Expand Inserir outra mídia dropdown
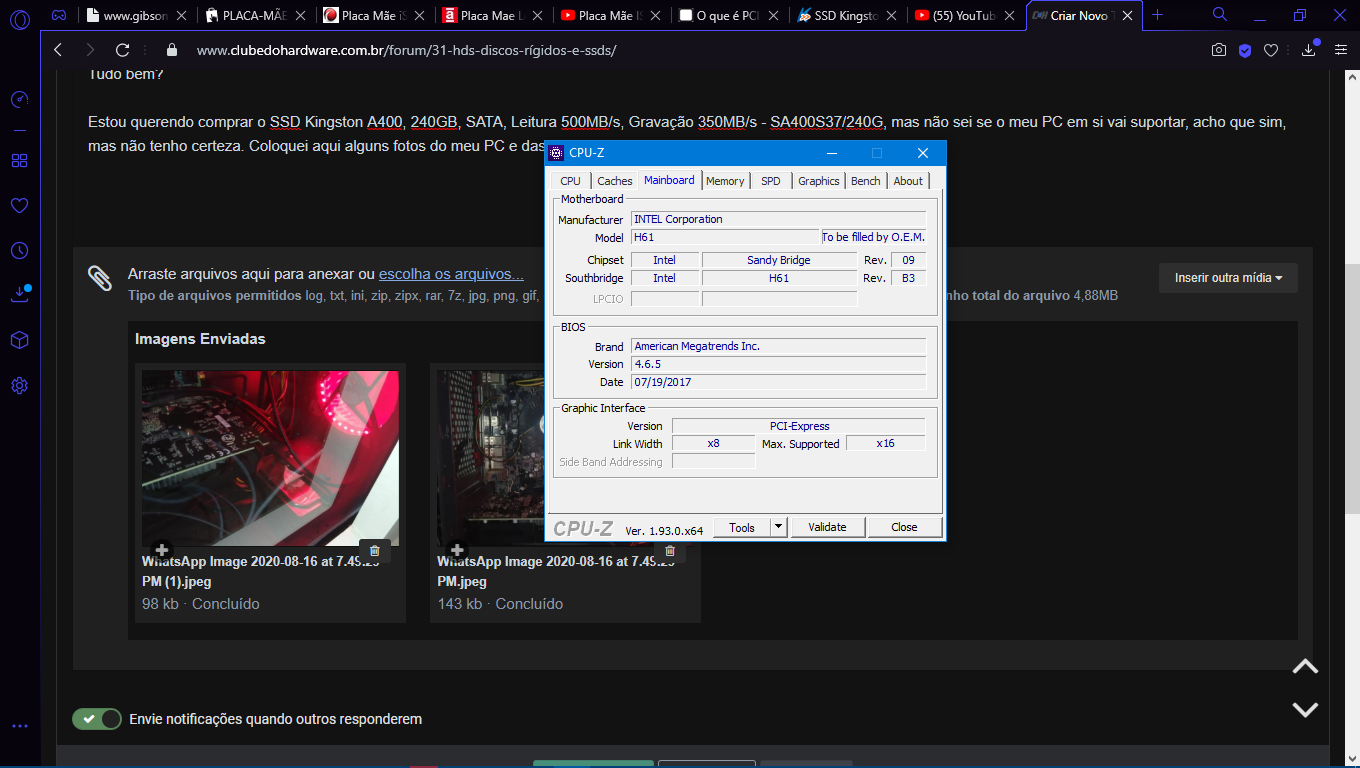1360x768 pixels. (1228, 278)
